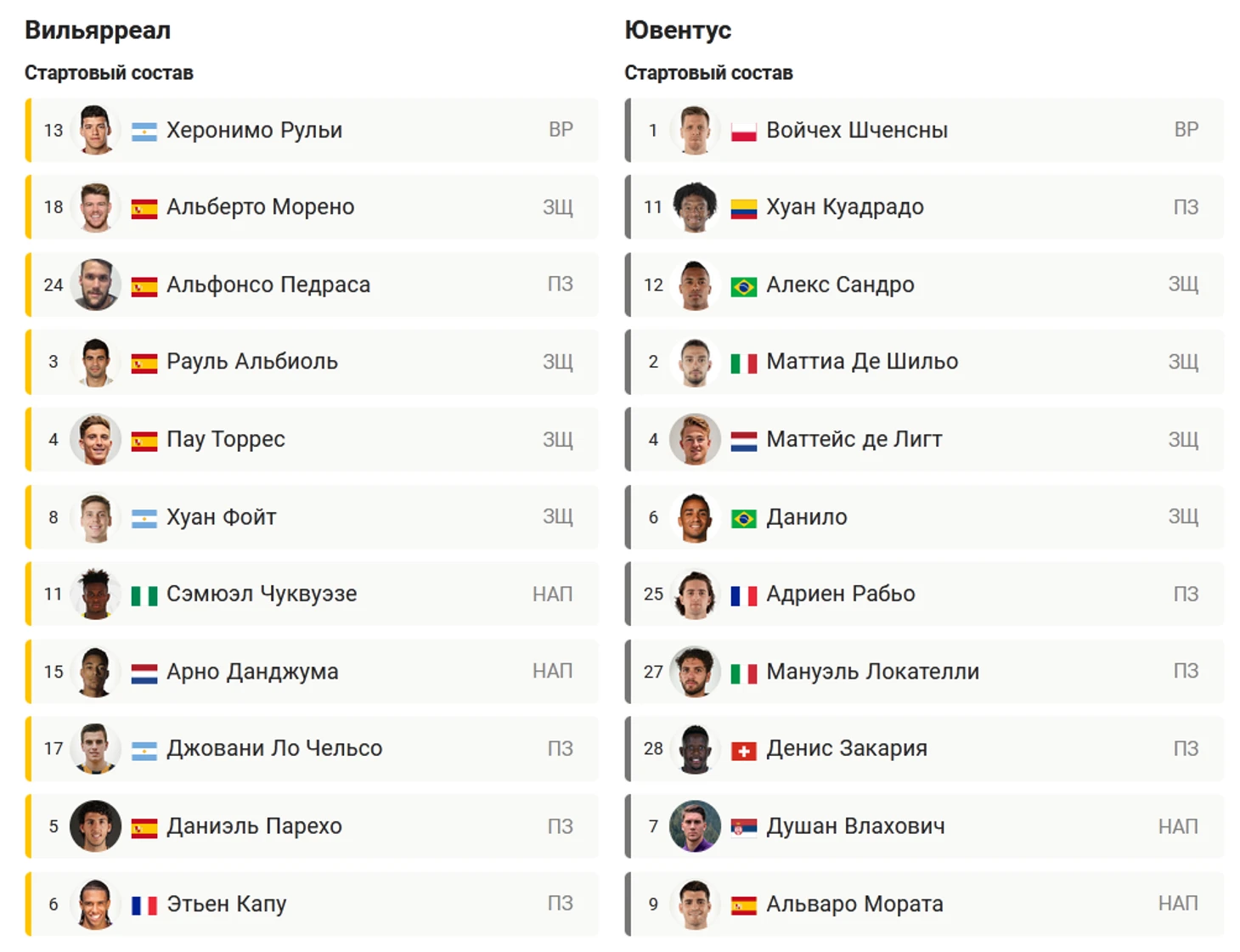
Task: Click the Вильярреал team heading
Action: pyautogui.click(x=98, y=31)
